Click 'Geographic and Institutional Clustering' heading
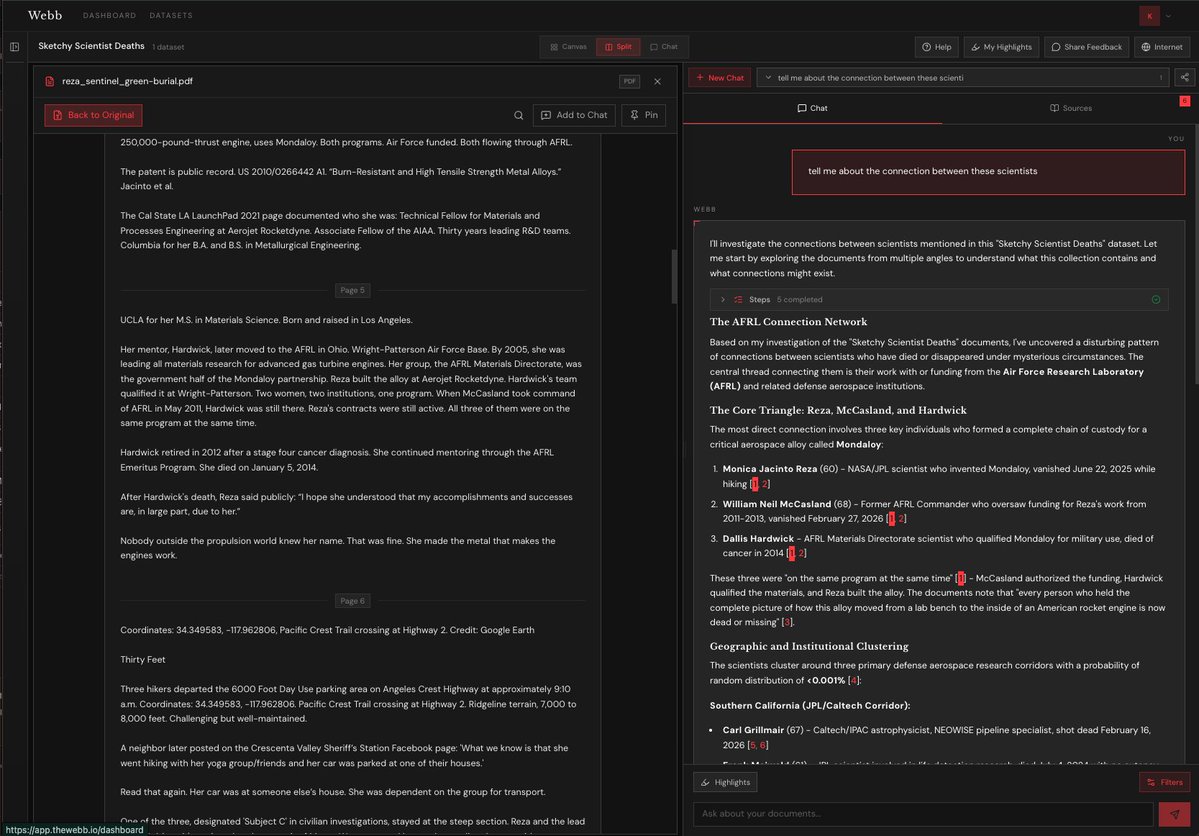 point(808,646)
